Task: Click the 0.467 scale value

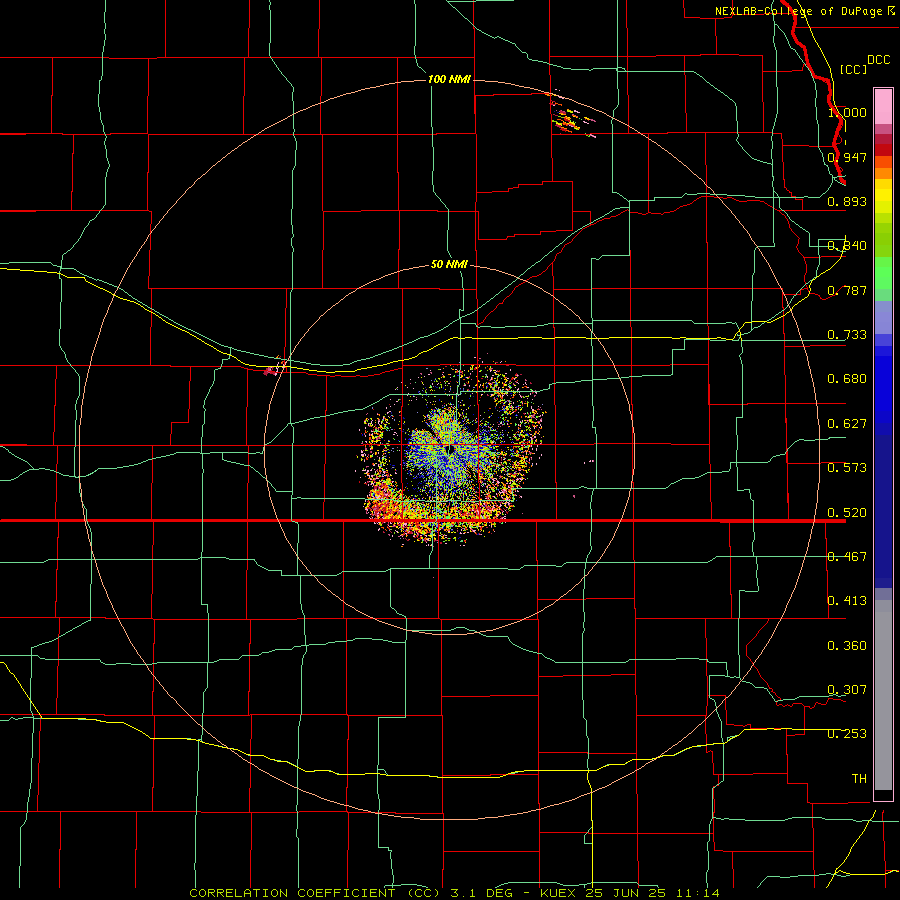Action: coord(847,557)
